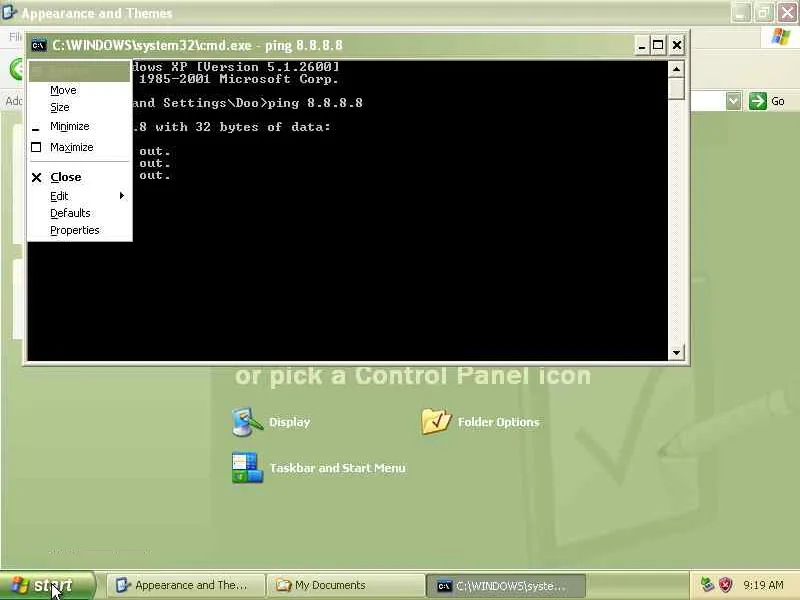Image resolution: width=800 pixels, height=600 pixels.
Task: Click the 9:19 AM system clock
Action: 763,585
